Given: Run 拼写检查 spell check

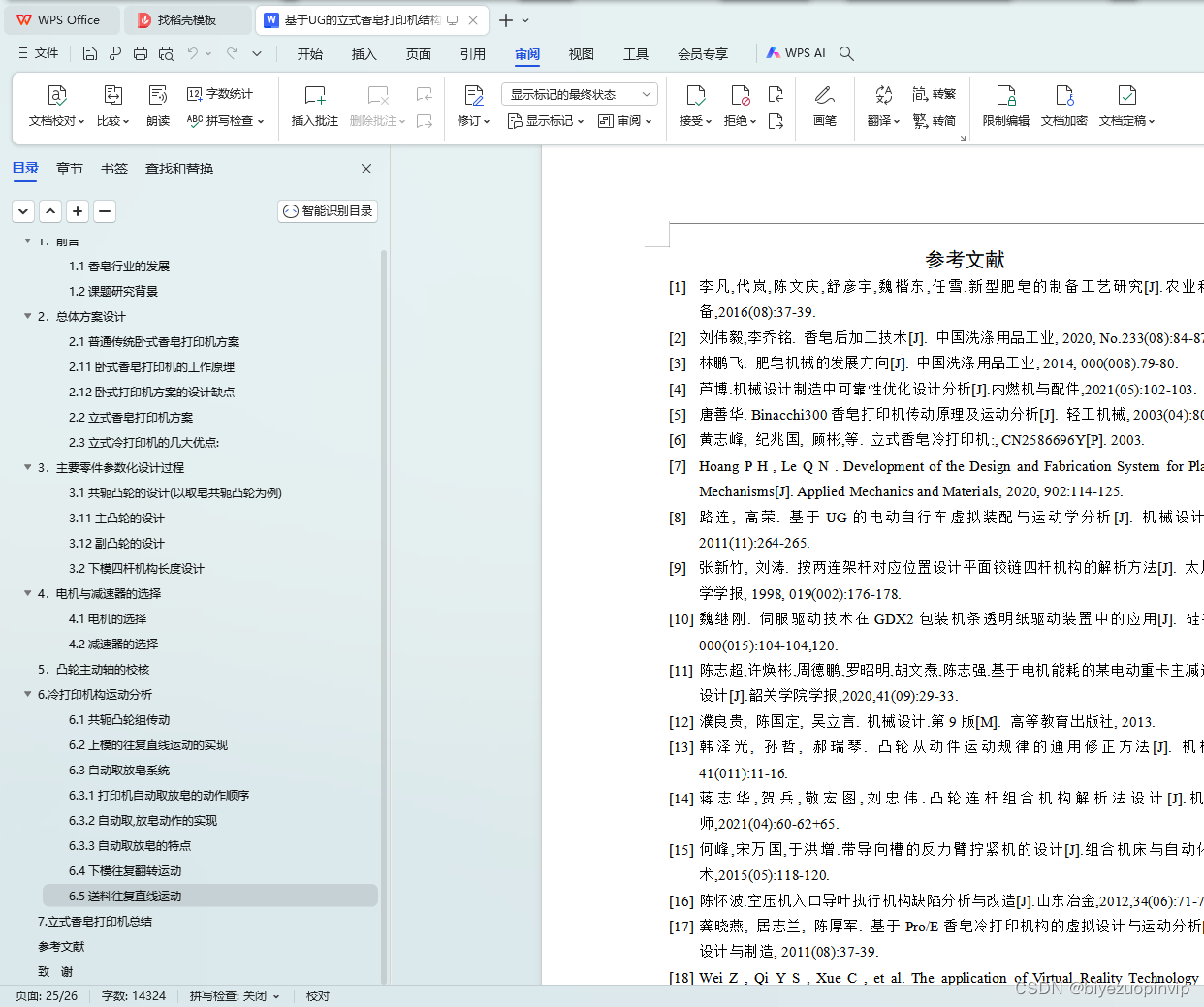Looking at the screenshot, I should [225, 121].
